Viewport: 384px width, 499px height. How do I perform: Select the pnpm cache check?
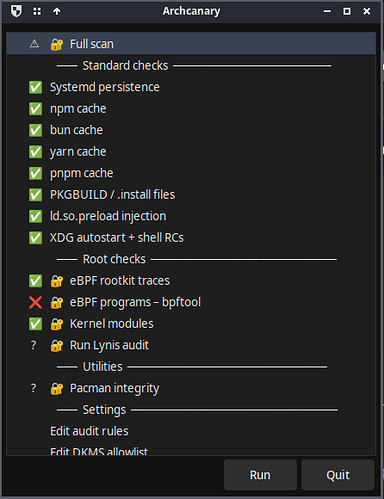coord(191,173)
